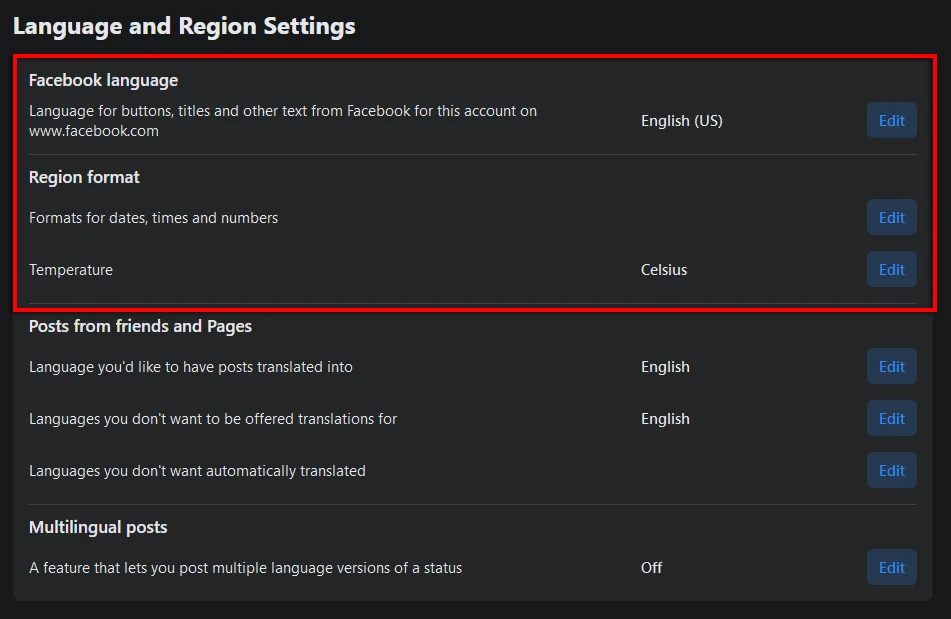Edit the Facebook language setting
Viewport: 951px width, 619px height.
click(x=891, y=120)
